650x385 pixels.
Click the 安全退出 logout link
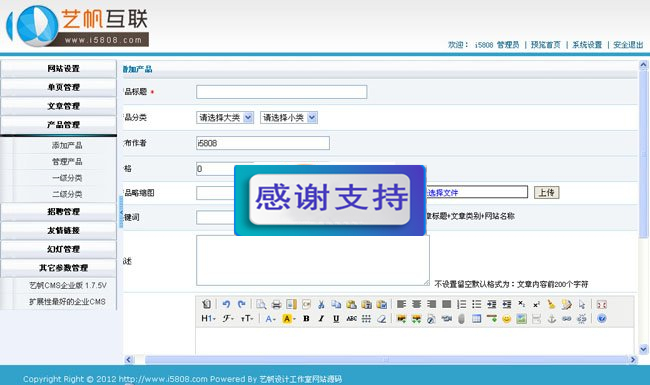(x=628, y=45)
